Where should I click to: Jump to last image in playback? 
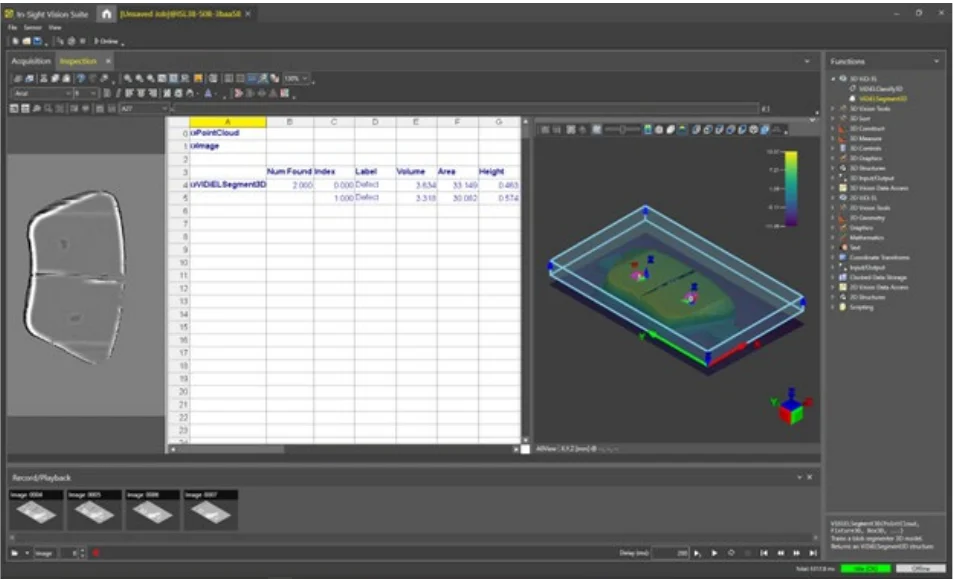click(x=813, y=553)
